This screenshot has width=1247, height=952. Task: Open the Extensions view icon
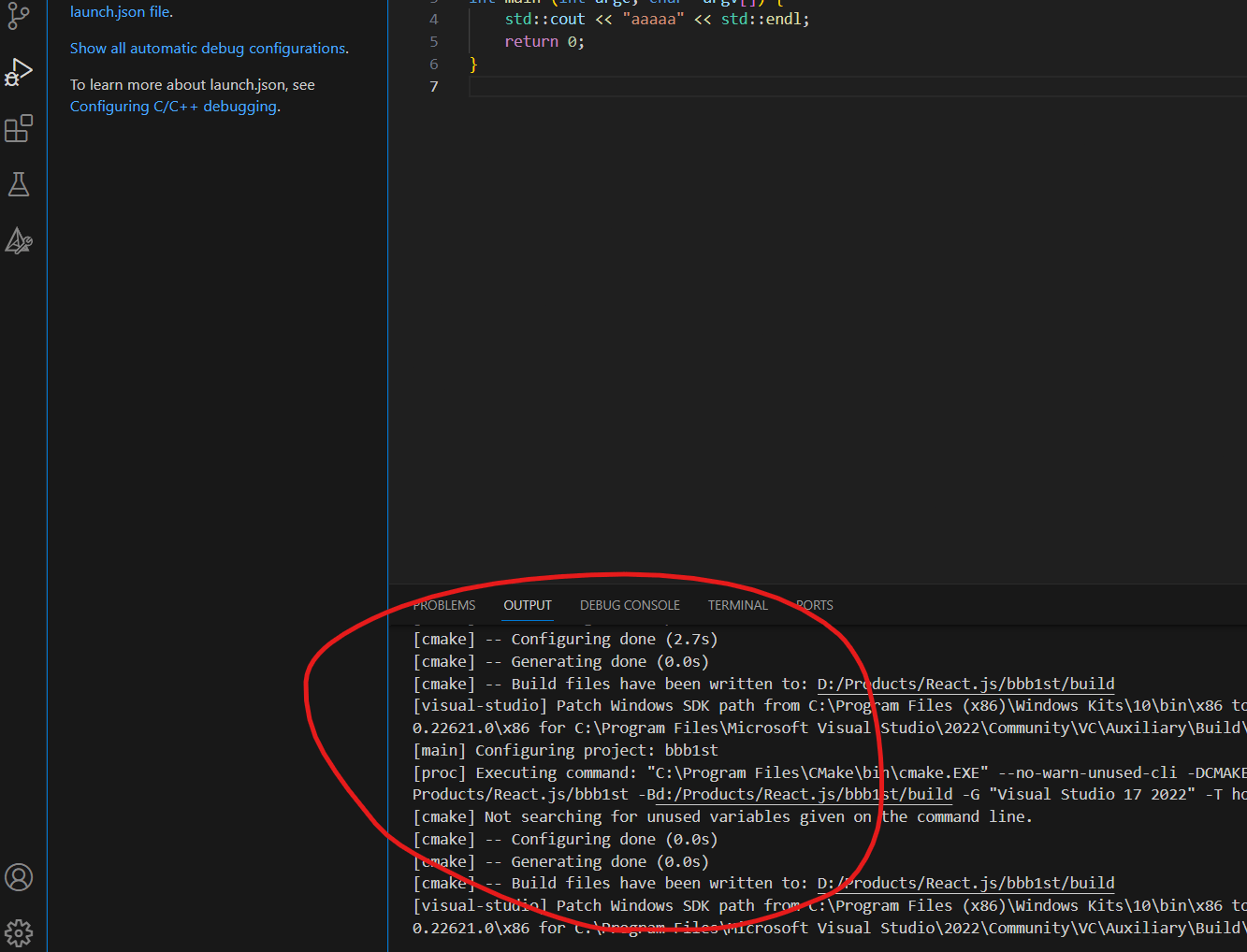click(19, 128)
